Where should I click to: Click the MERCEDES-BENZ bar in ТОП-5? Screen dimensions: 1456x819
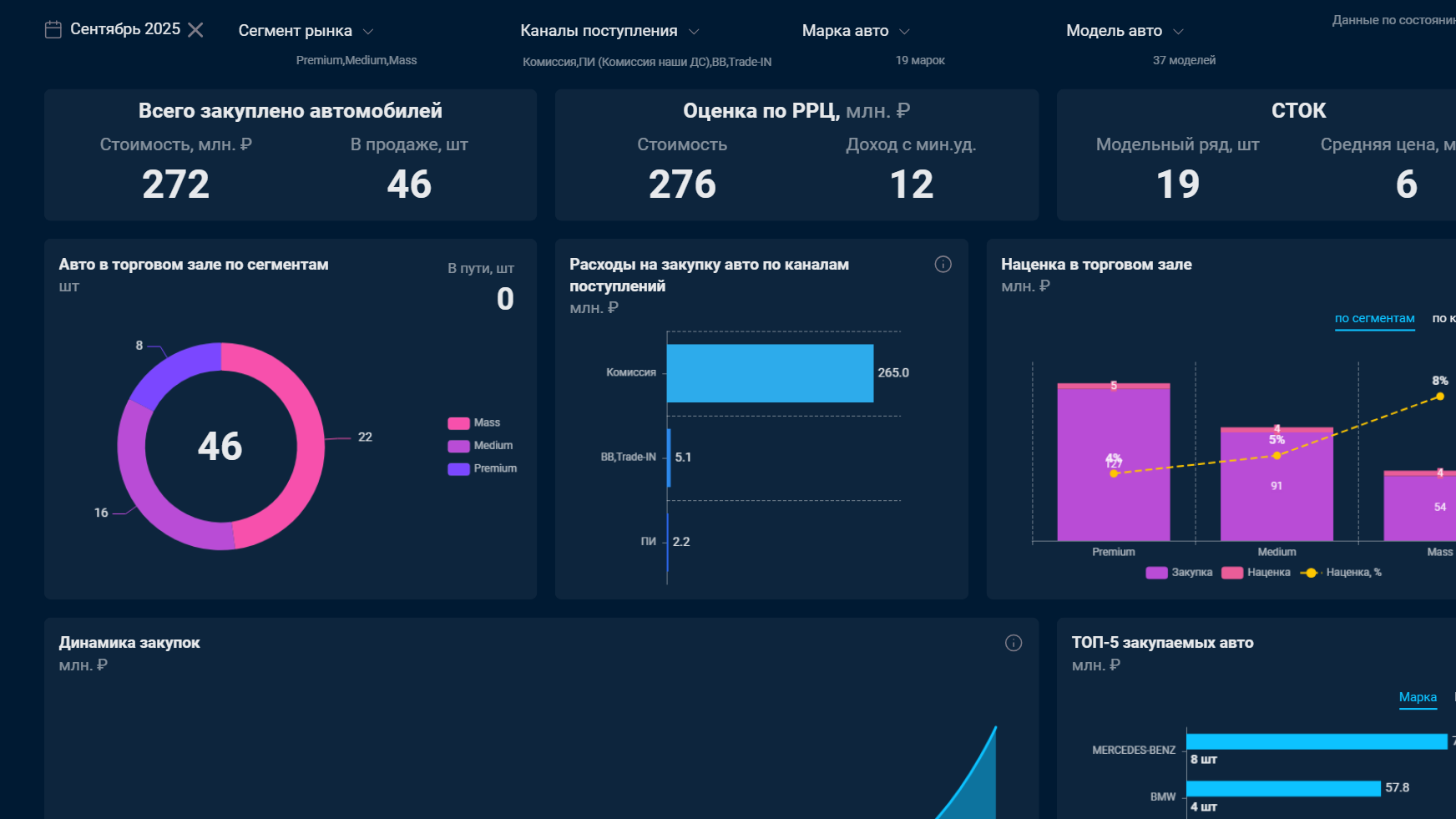point(1317,741)
